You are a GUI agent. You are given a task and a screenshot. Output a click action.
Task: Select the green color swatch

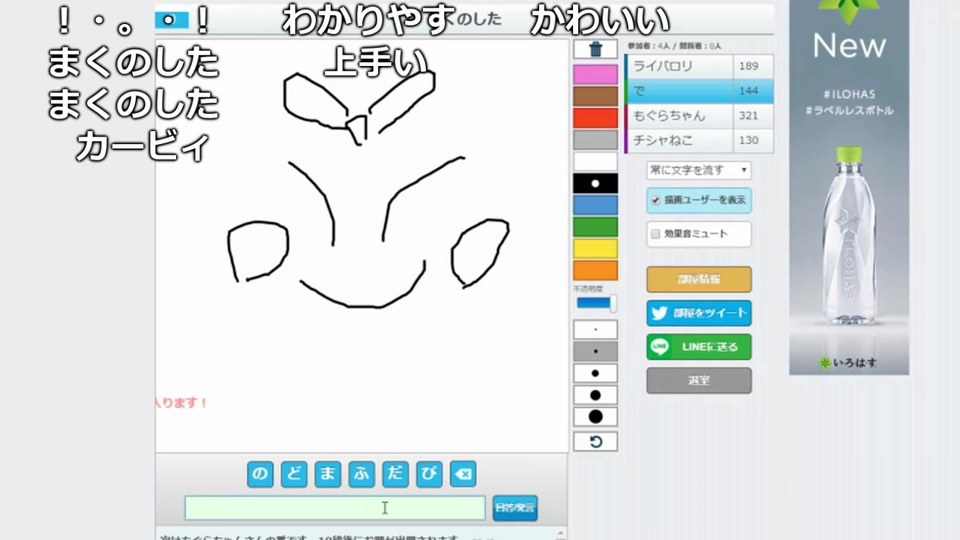(x=595, y=227)
